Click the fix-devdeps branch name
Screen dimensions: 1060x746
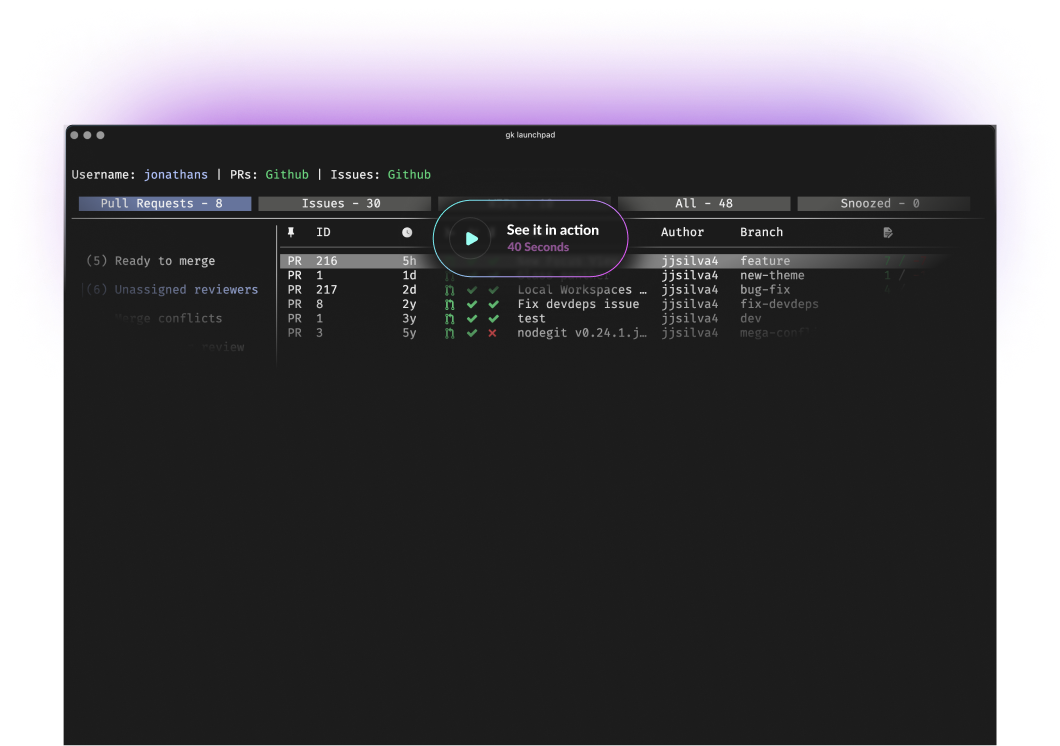click(779, 305)
